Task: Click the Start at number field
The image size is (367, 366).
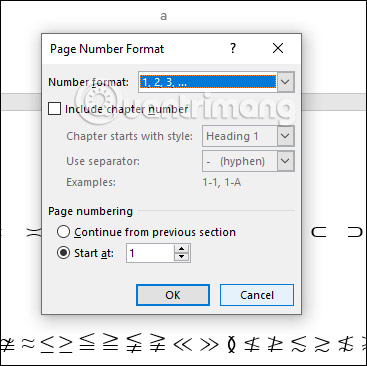Action: click(150, 253)
